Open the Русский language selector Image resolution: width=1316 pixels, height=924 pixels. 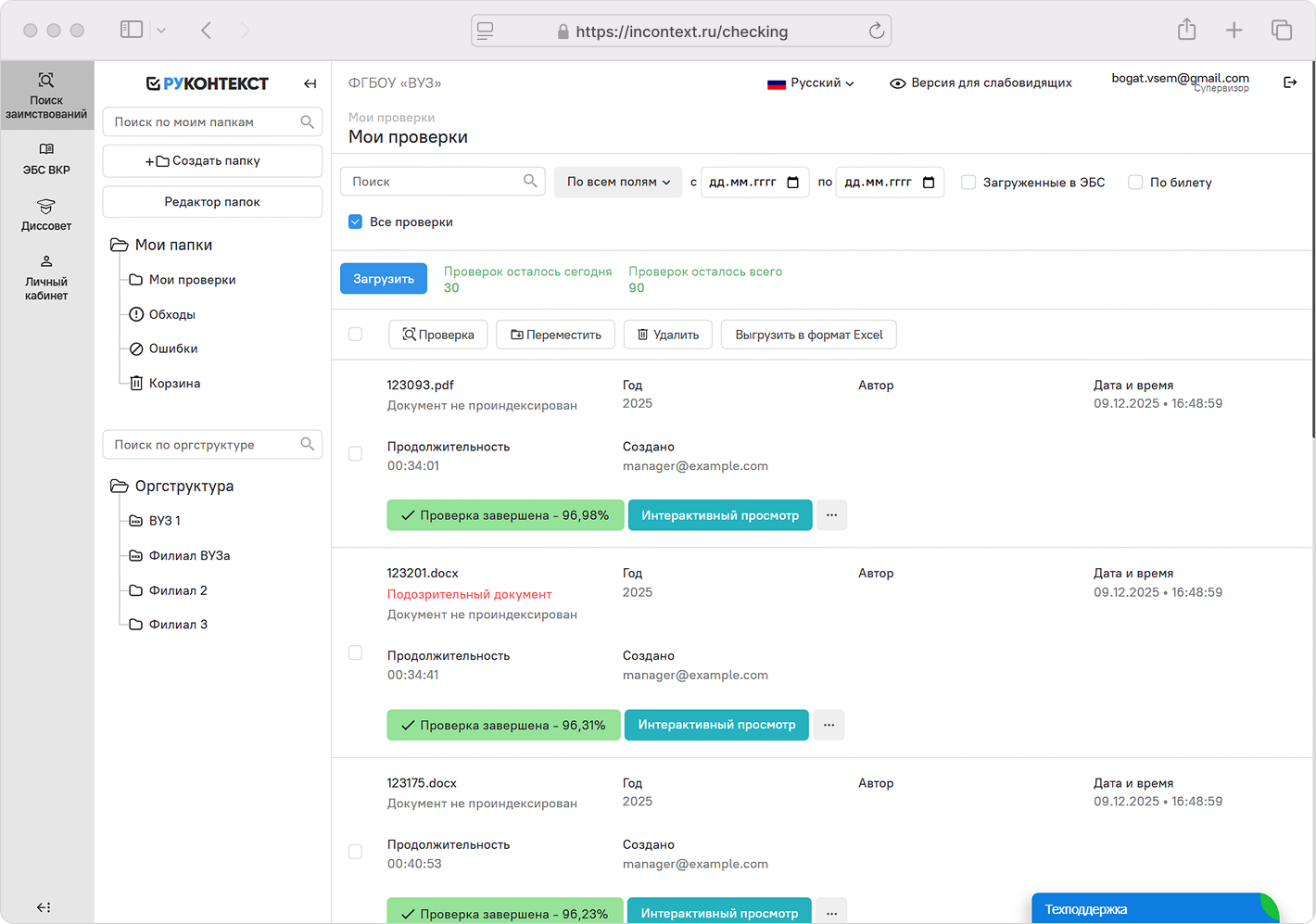810,83
